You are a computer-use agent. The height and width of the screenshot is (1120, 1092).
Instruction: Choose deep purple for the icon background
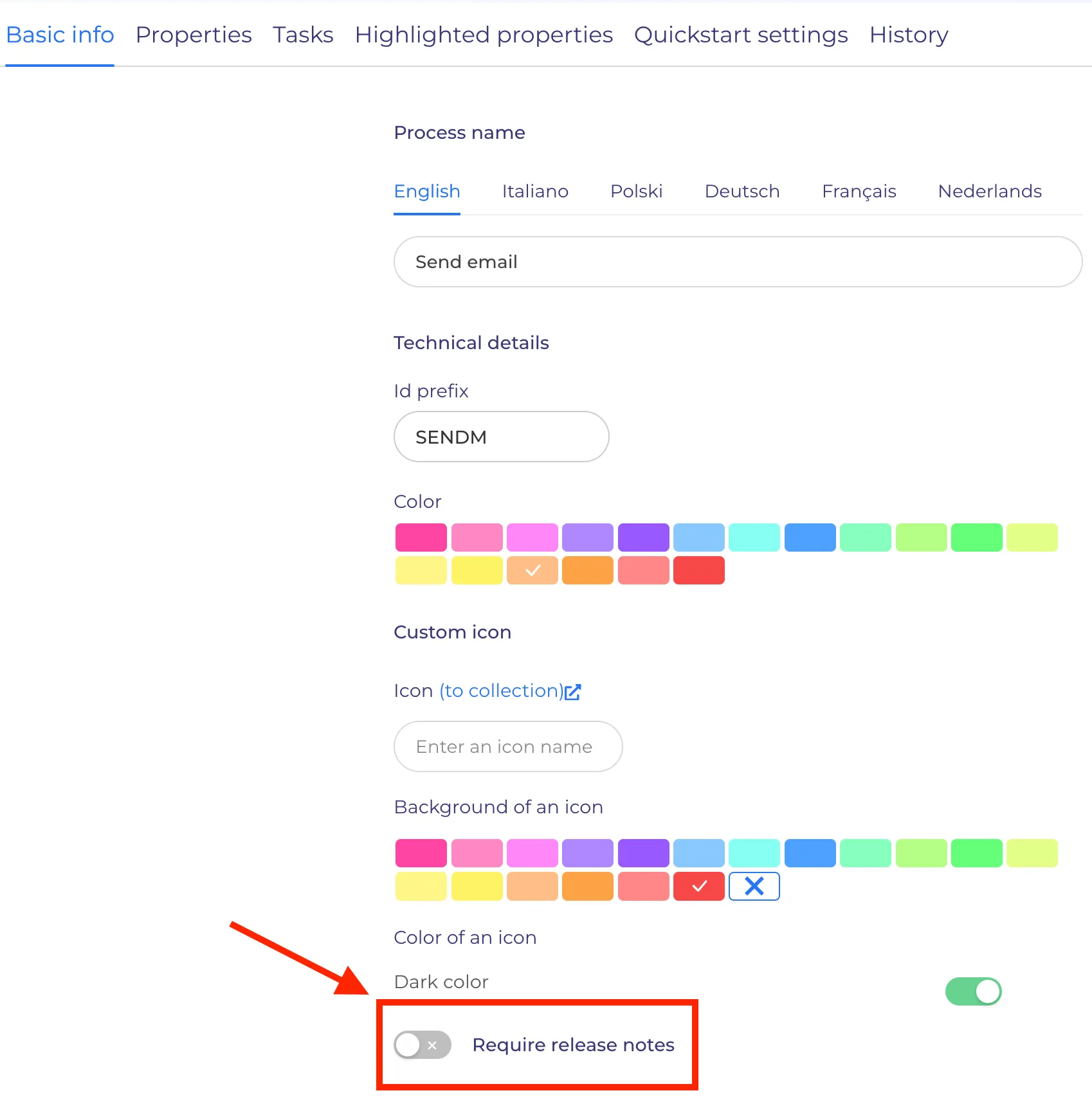(644, 853)
